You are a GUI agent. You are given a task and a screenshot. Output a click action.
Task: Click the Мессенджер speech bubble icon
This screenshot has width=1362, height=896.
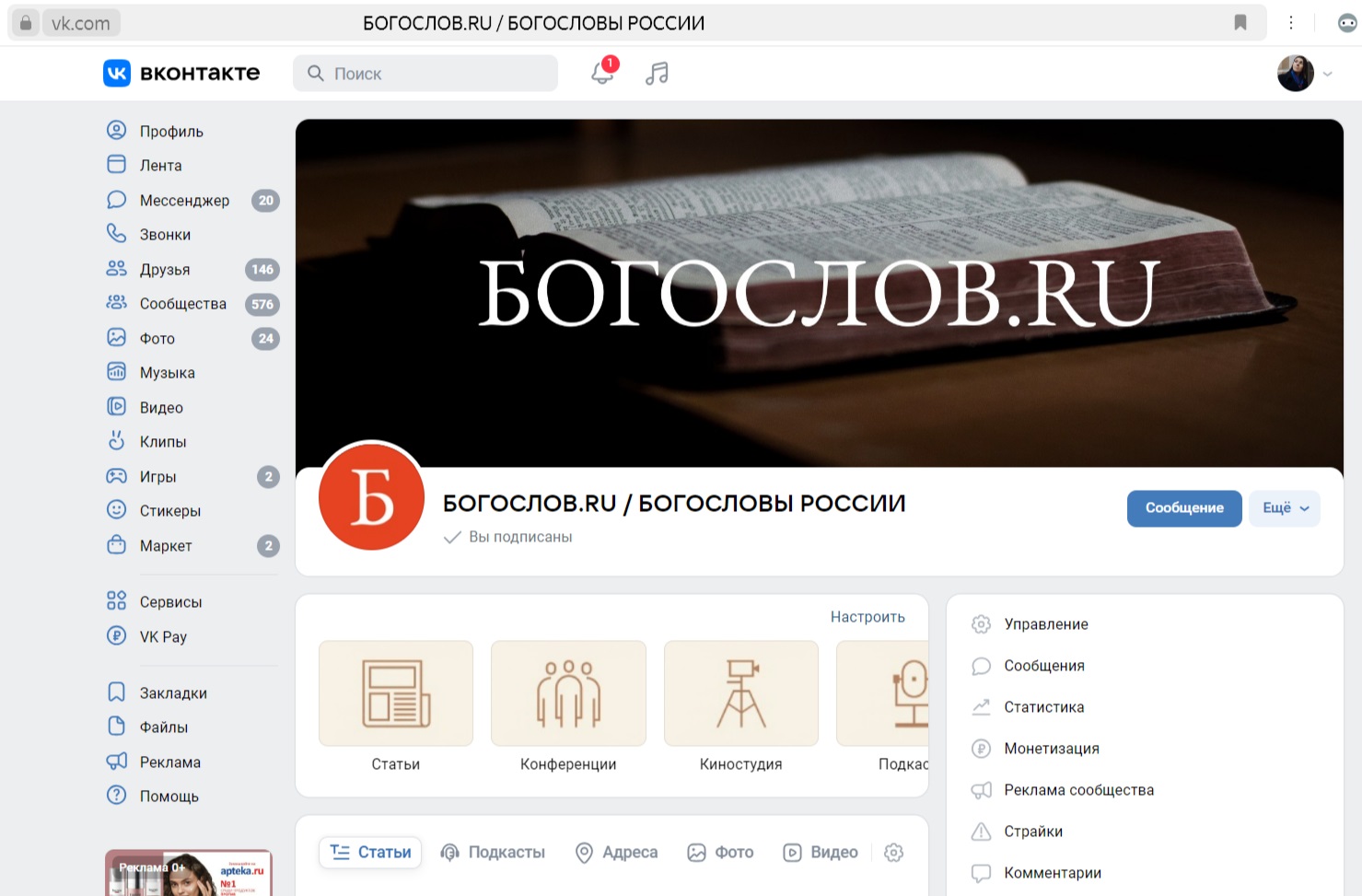117,199
